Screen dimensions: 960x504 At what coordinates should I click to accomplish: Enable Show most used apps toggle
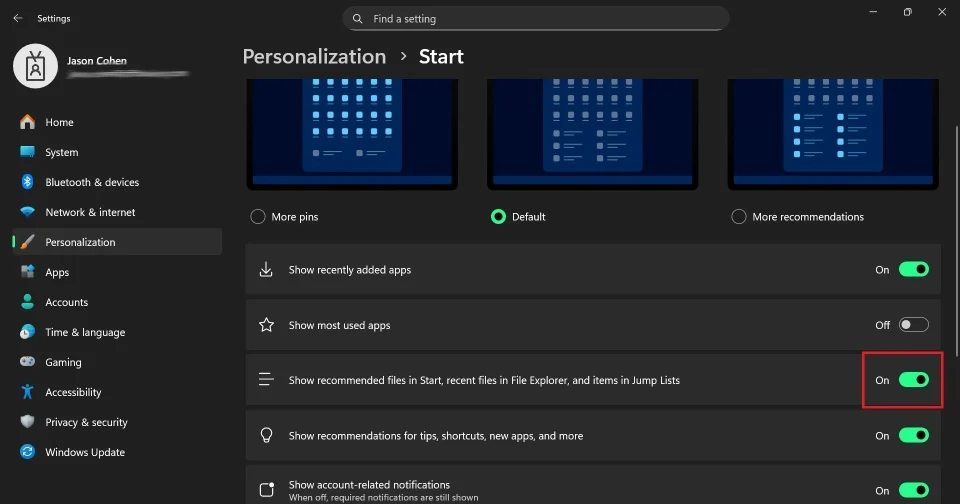pos(913,325)
